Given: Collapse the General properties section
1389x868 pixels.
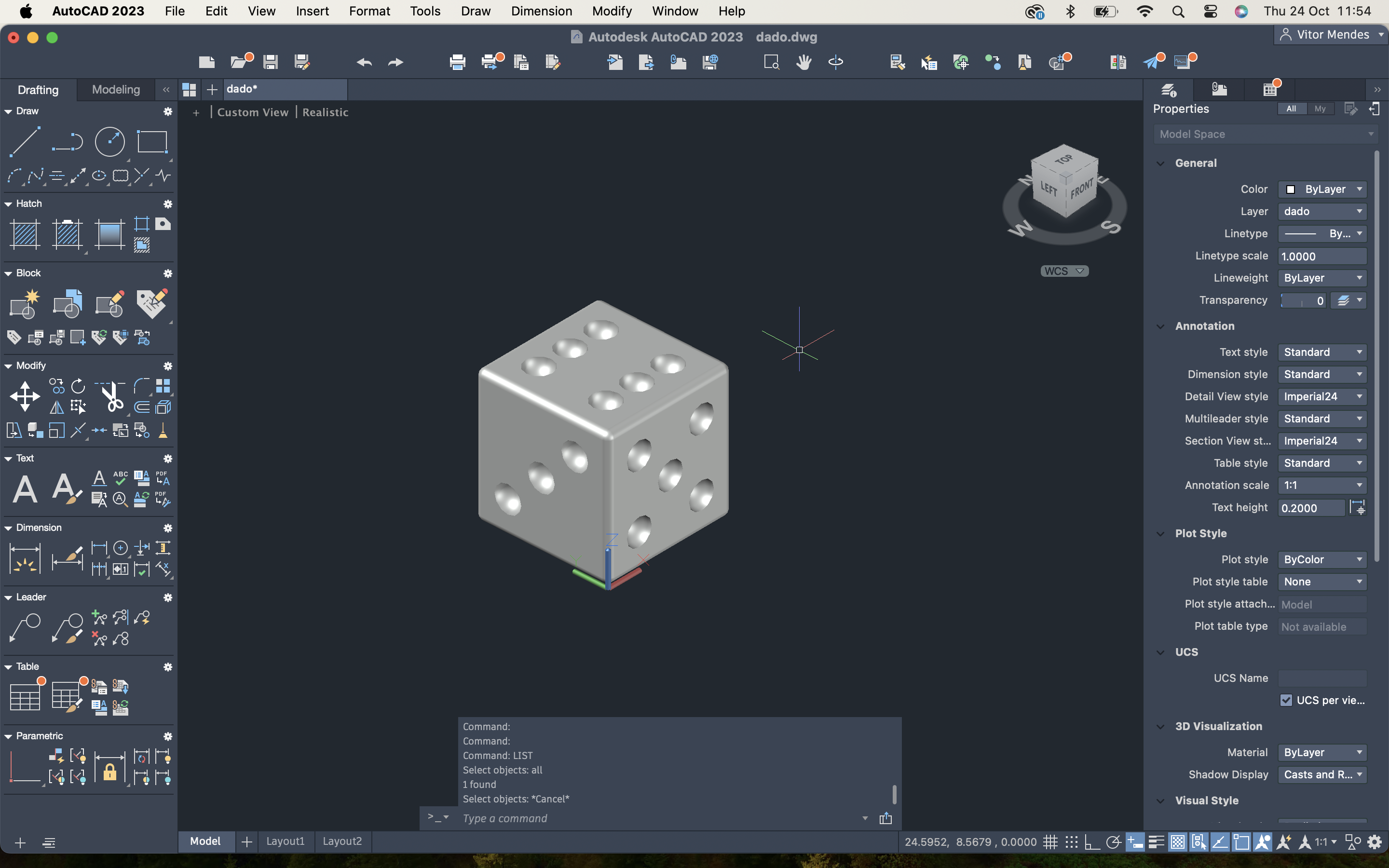Looking at the screenshot, I should (x=1160, y=163).
